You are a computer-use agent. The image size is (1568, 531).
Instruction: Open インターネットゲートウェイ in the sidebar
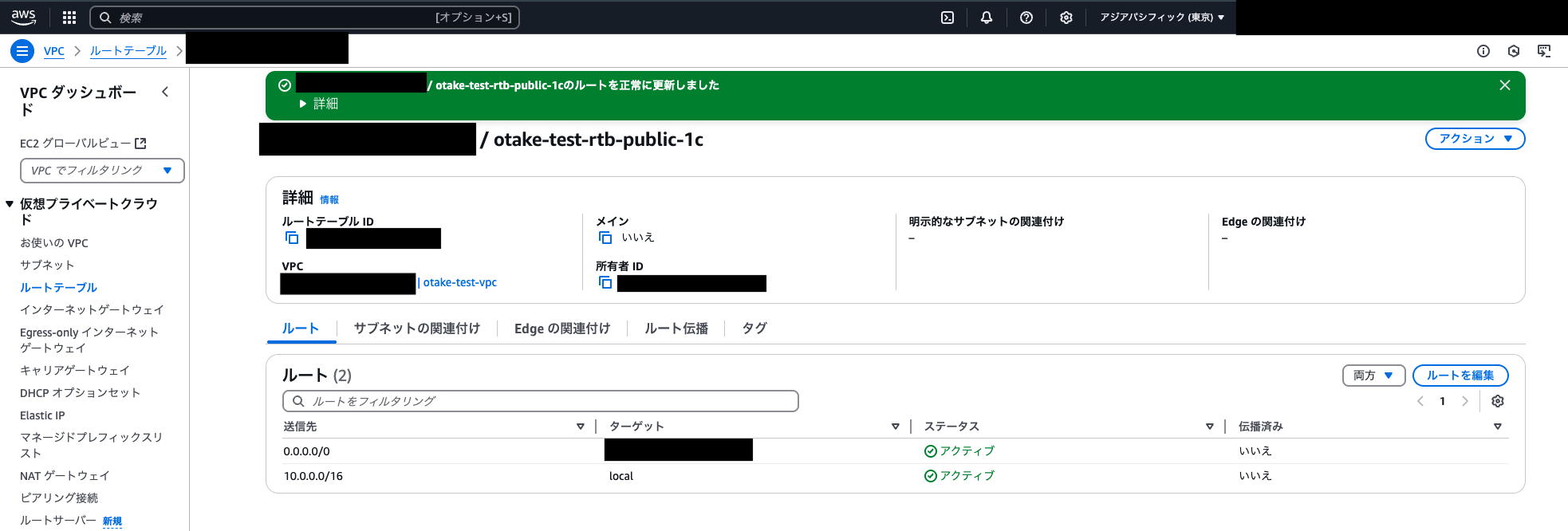pyautogui.click(x=92, y=310)
